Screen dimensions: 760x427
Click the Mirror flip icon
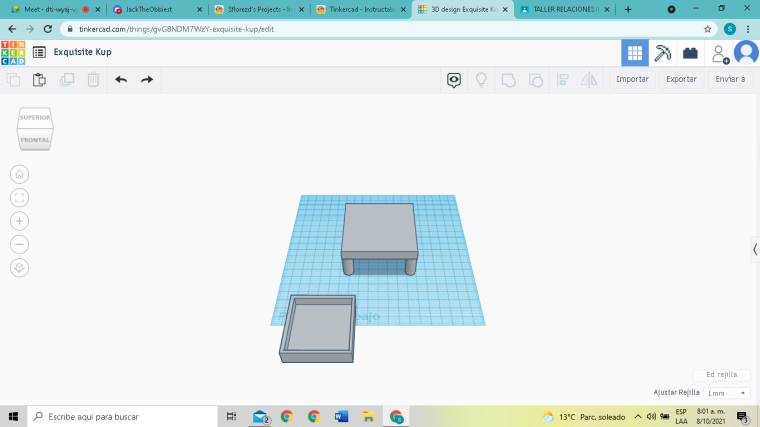[589, 80]
